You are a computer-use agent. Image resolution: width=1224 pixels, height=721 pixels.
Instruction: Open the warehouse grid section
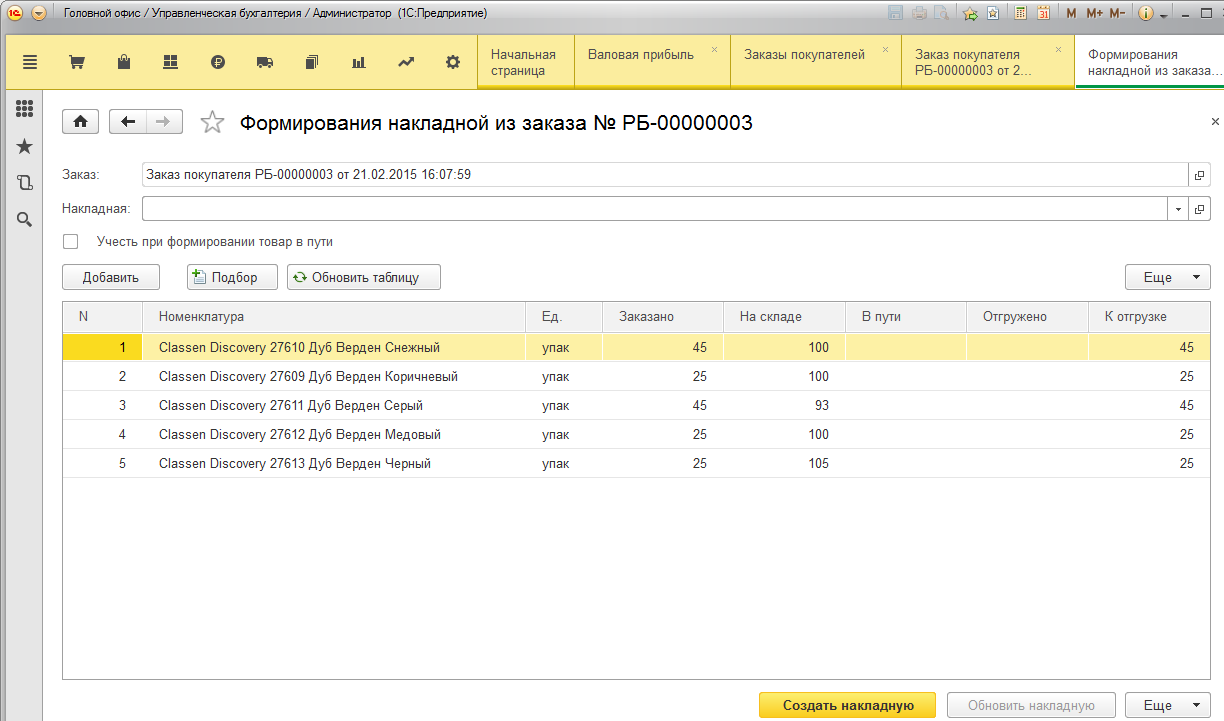click(x=170, y=62)
